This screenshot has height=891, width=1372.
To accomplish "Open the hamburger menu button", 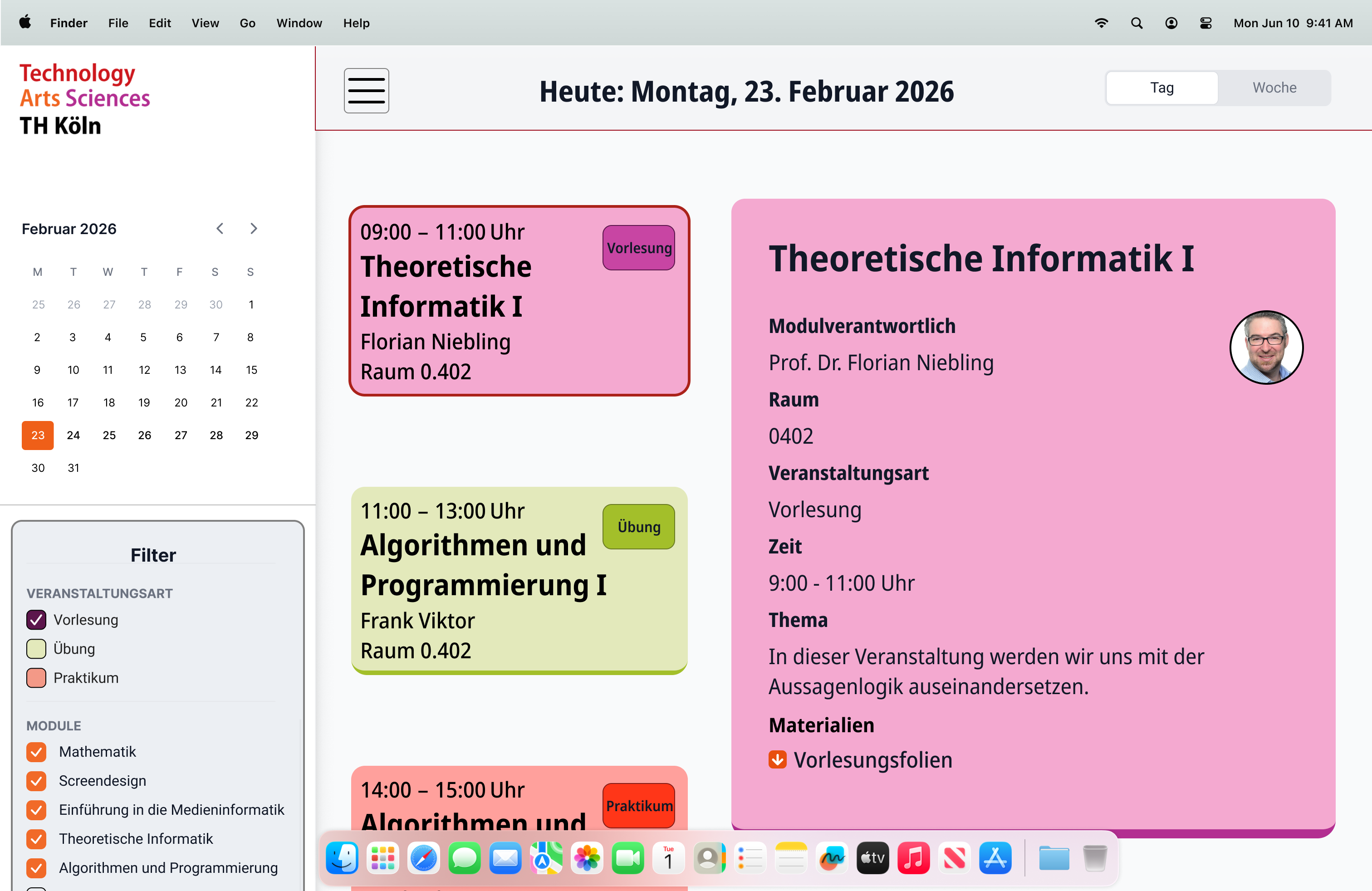I will point(366,90).
